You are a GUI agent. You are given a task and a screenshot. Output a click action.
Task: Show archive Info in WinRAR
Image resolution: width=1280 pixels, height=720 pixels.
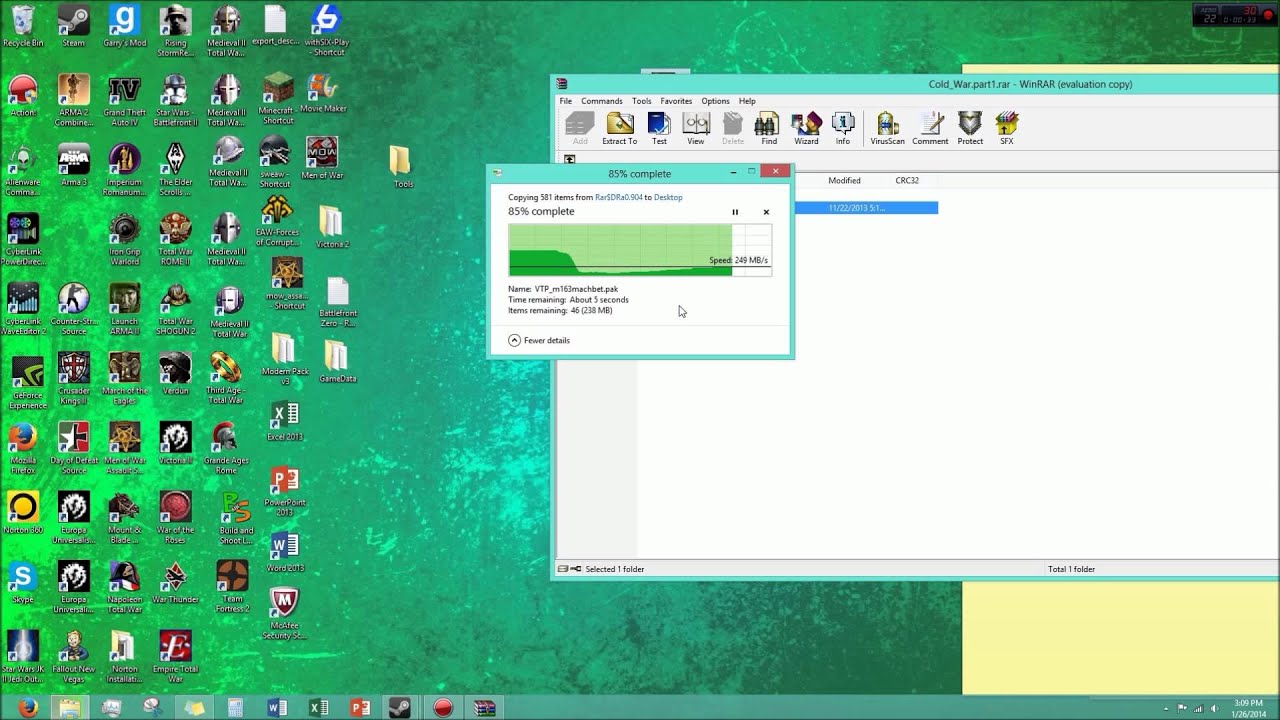point(843,128)
